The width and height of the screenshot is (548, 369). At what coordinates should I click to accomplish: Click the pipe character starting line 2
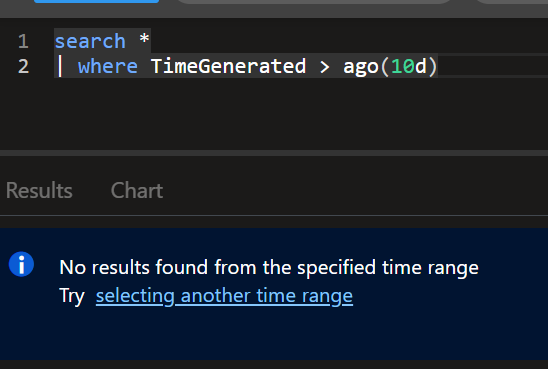point(60,66)
